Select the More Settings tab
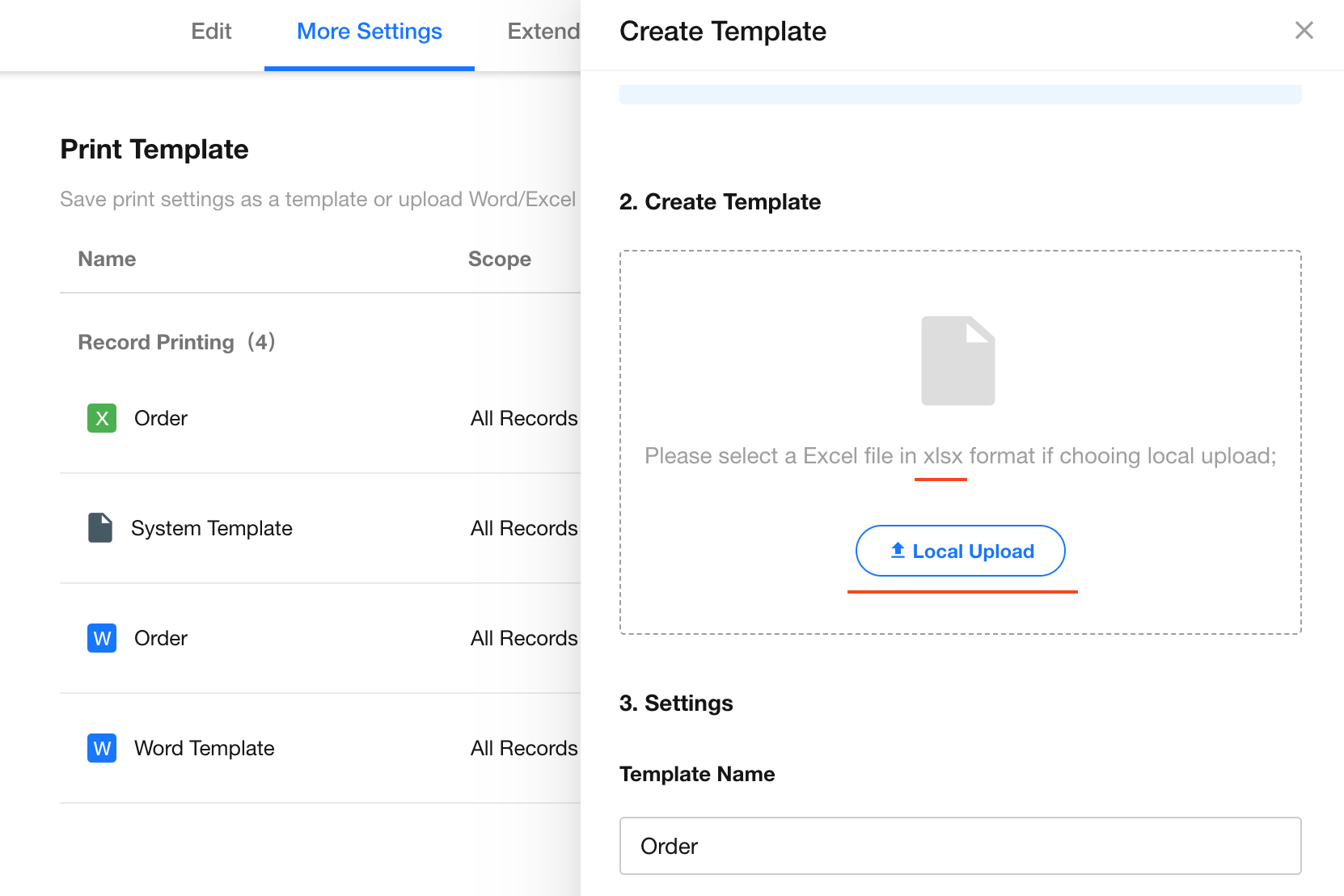1344x896 pixels. 369,32
